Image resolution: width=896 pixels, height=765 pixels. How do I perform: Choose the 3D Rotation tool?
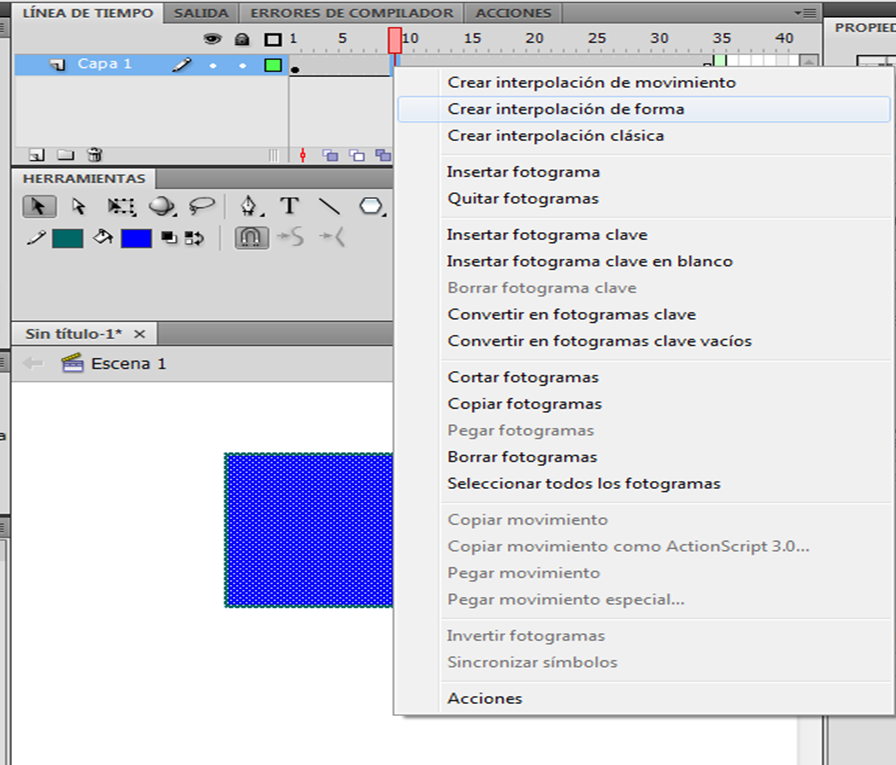tap(162, 206)
